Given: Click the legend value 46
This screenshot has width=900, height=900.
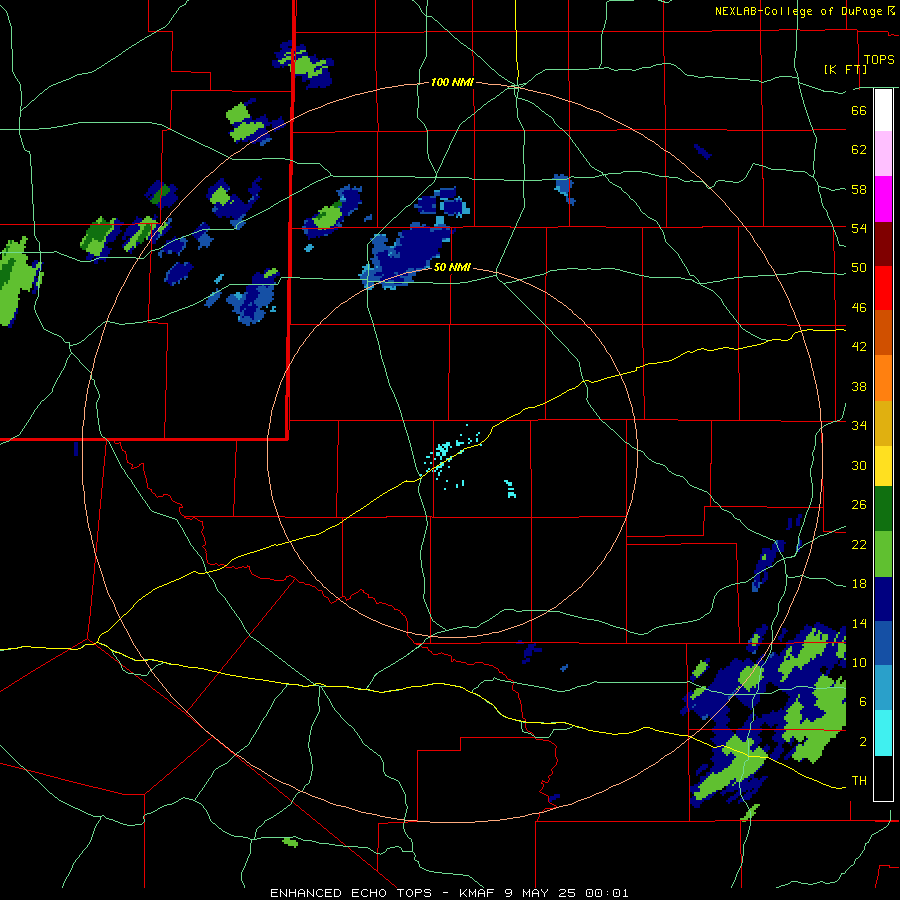Looking at the screenshot, I should pos(859,308).
